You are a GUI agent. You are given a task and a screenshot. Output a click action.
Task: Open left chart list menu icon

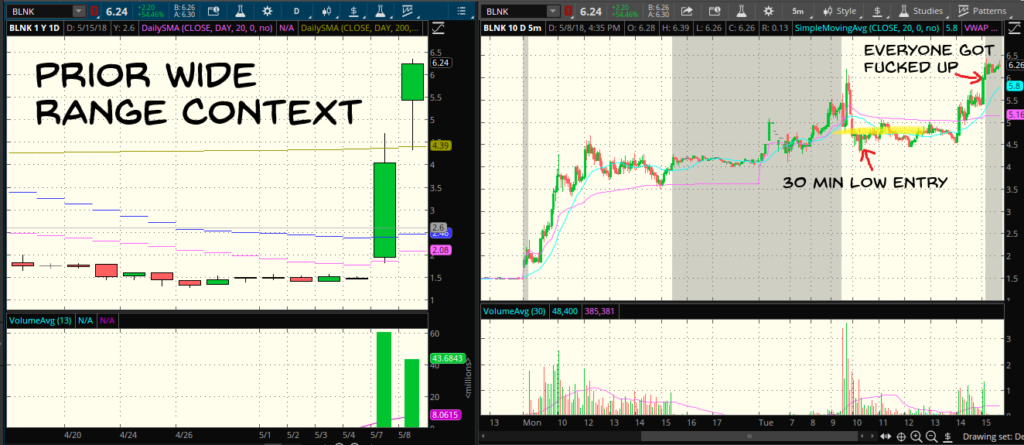point(462,11)
